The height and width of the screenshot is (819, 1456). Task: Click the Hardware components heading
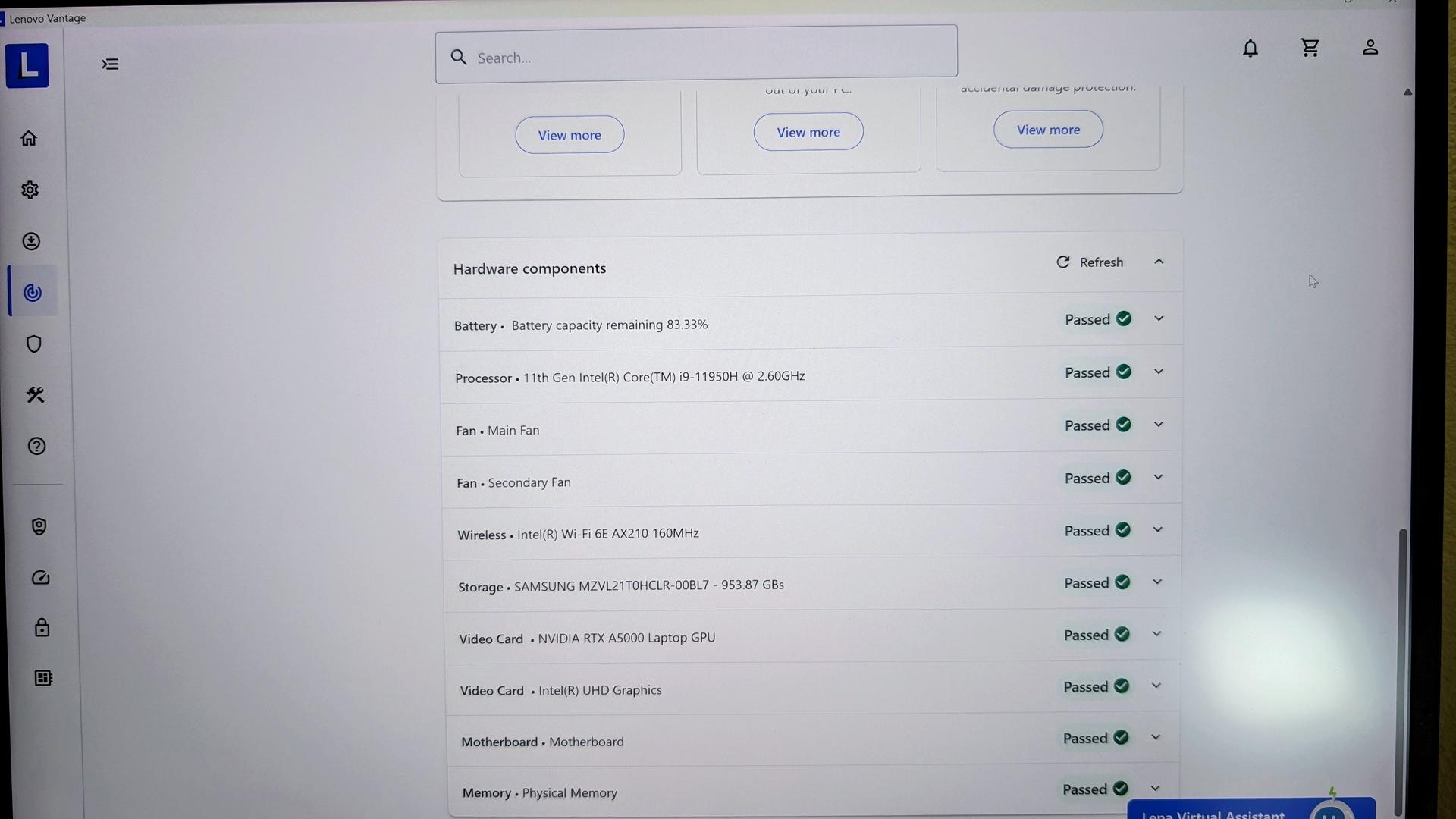[529, 268]
